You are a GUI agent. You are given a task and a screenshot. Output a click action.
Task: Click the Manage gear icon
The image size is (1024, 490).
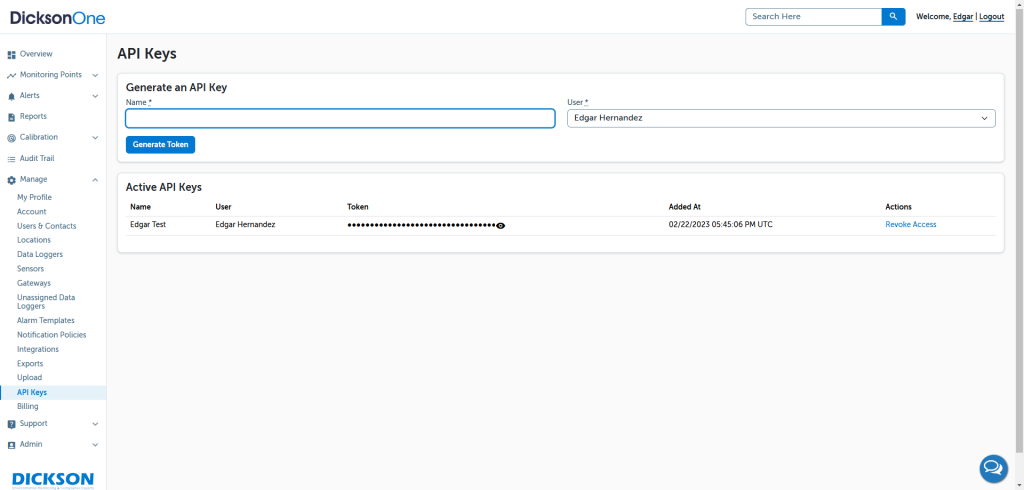coord(12,180)
